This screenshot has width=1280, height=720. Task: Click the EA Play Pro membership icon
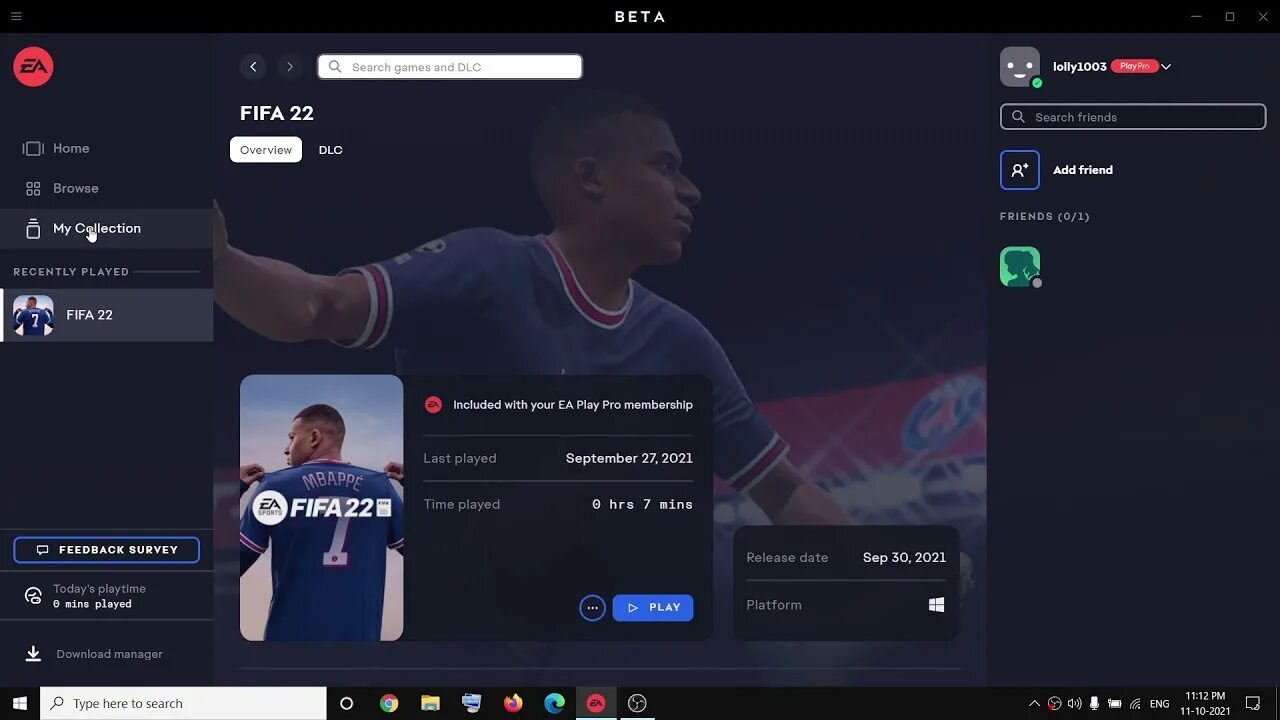(433, 405)
